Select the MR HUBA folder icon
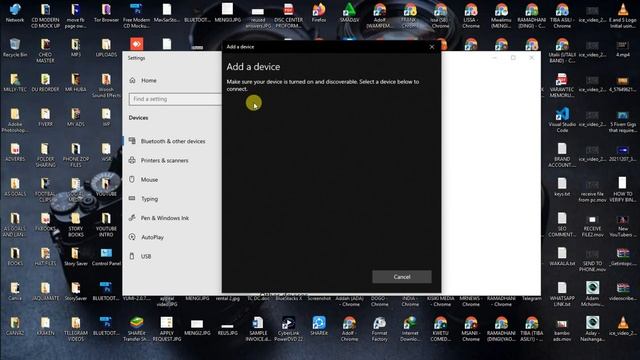 76,82
